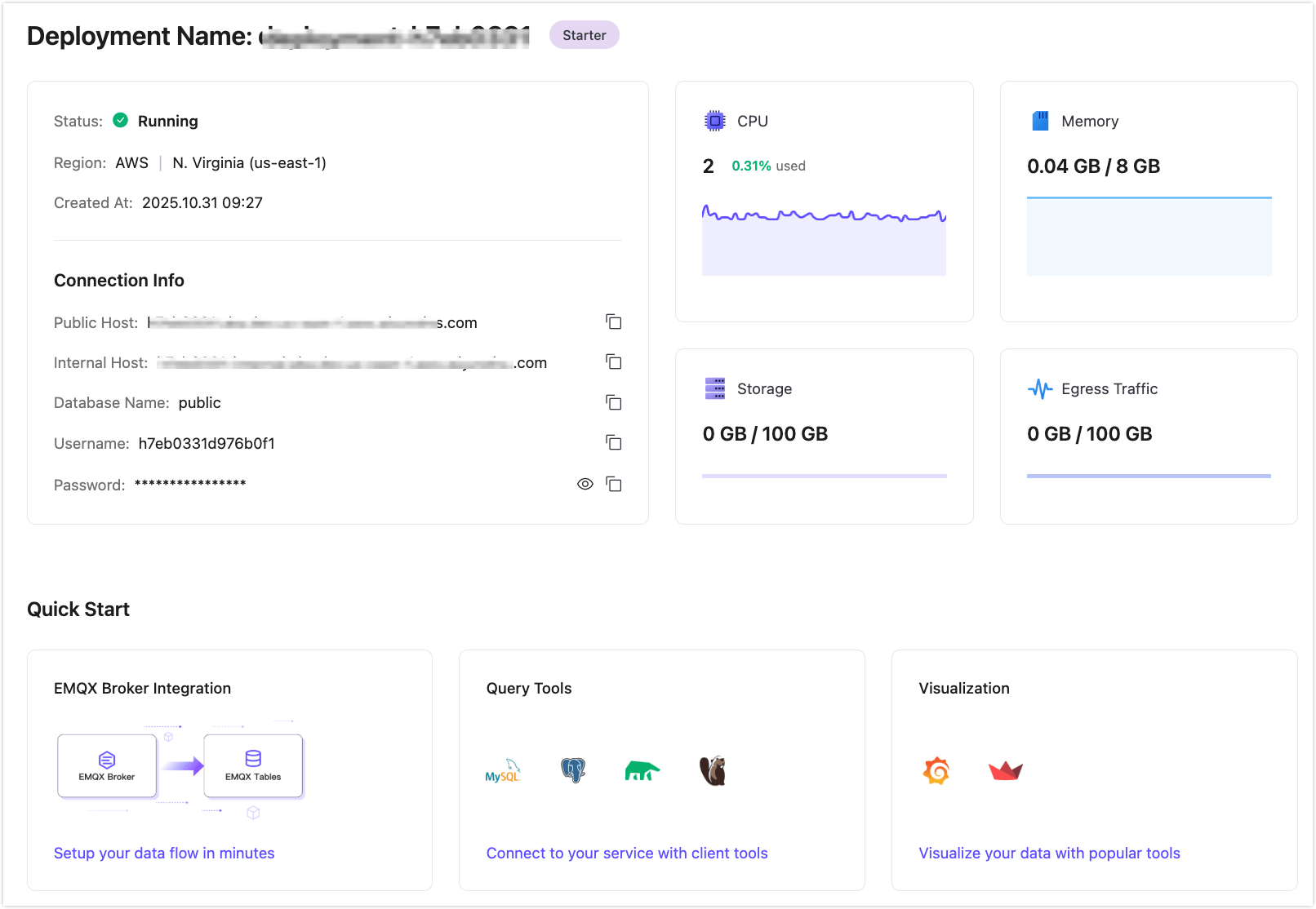The height and width of the screenshot is (909, 1316).
Task: Click the Egress Traffic waveform icon
Action: [1040, 388]
